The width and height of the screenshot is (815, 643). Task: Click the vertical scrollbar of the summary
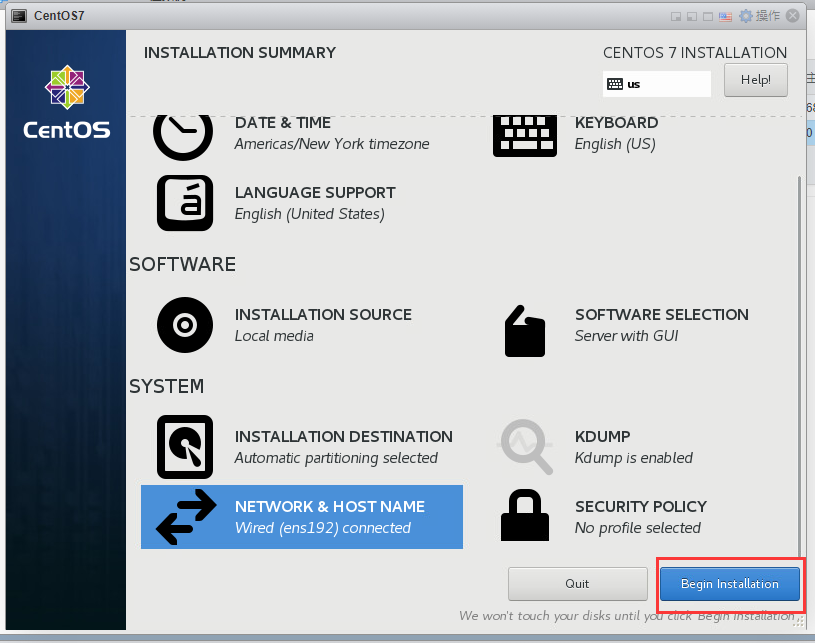[799, 366]
